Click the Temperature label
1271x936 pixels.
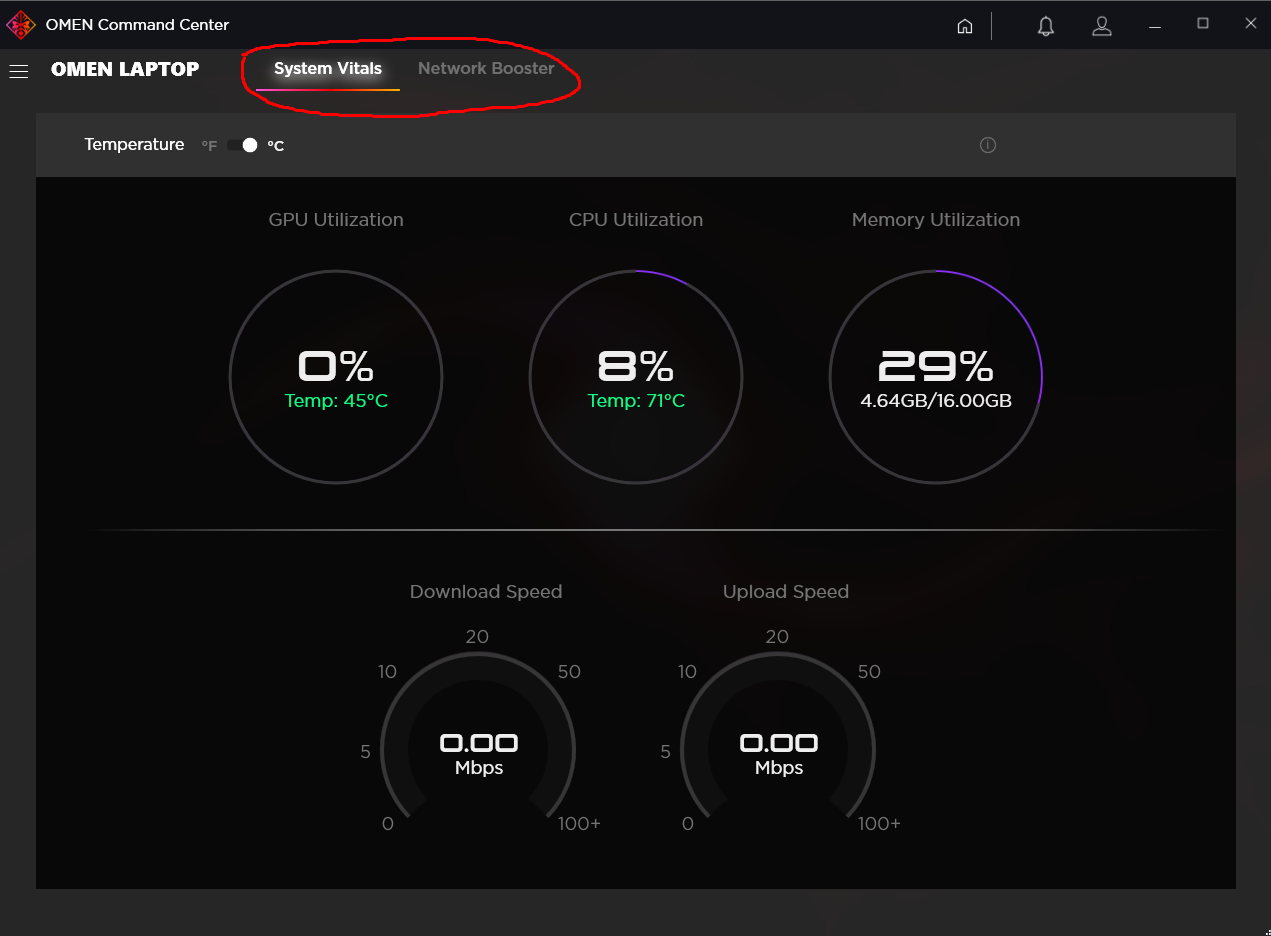[134, 144]
